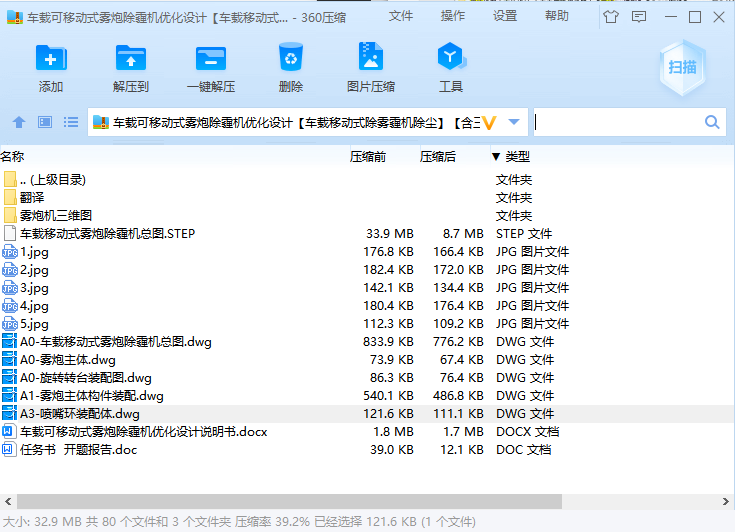The image size is (735, 532).
Task: Click the 删除 recycle bin icon
Action: [x=291, y=57]
